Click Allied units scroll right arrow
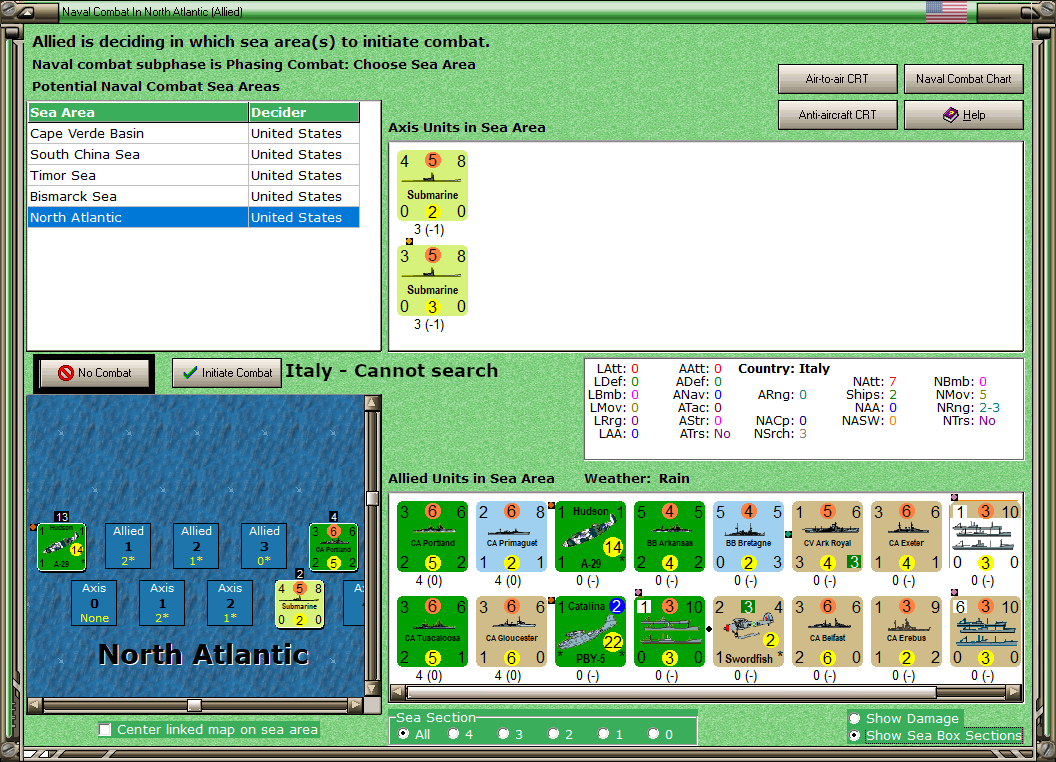1056x762 pixels. click(1014, 692)
